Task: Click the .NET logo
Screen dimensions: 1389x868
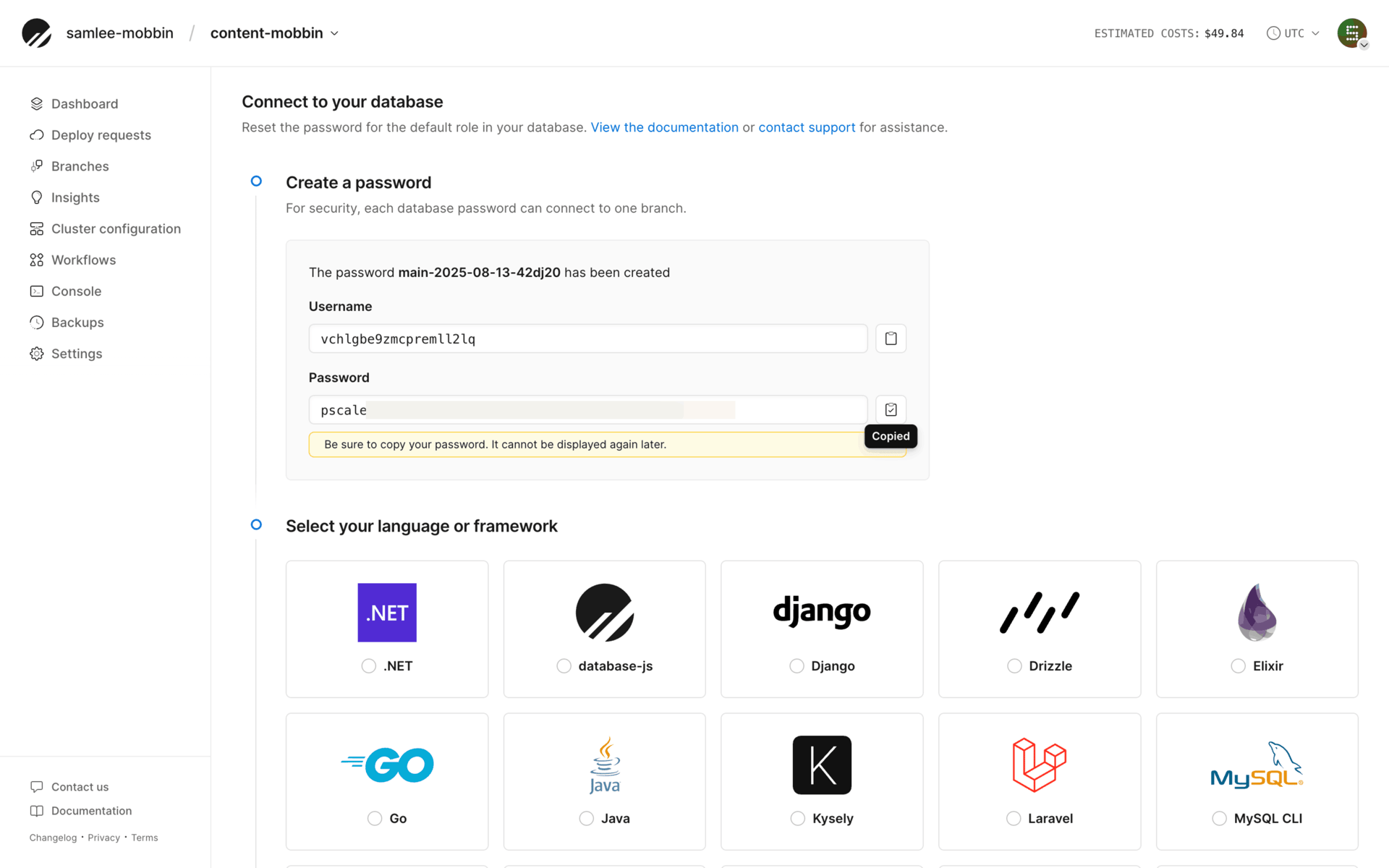Action: (x=387, y=613)
